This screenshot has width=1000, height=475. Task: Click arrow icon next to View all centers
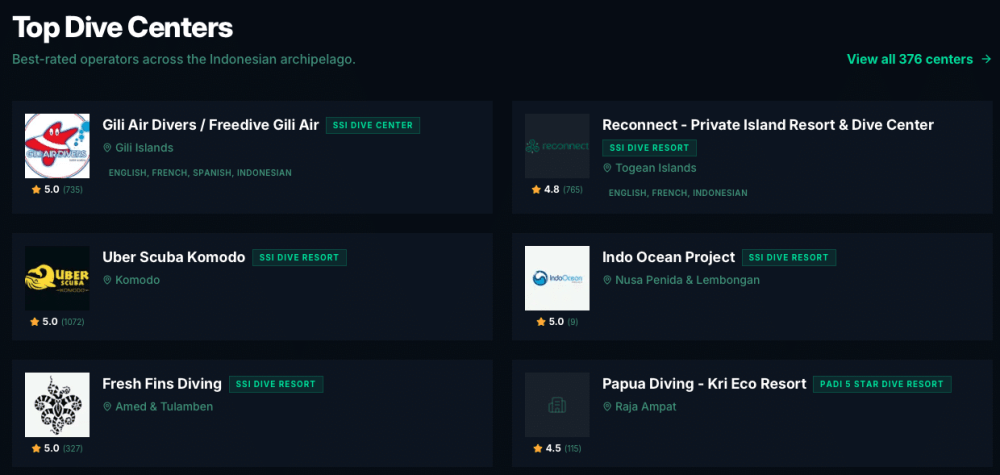tap(987, 59)
